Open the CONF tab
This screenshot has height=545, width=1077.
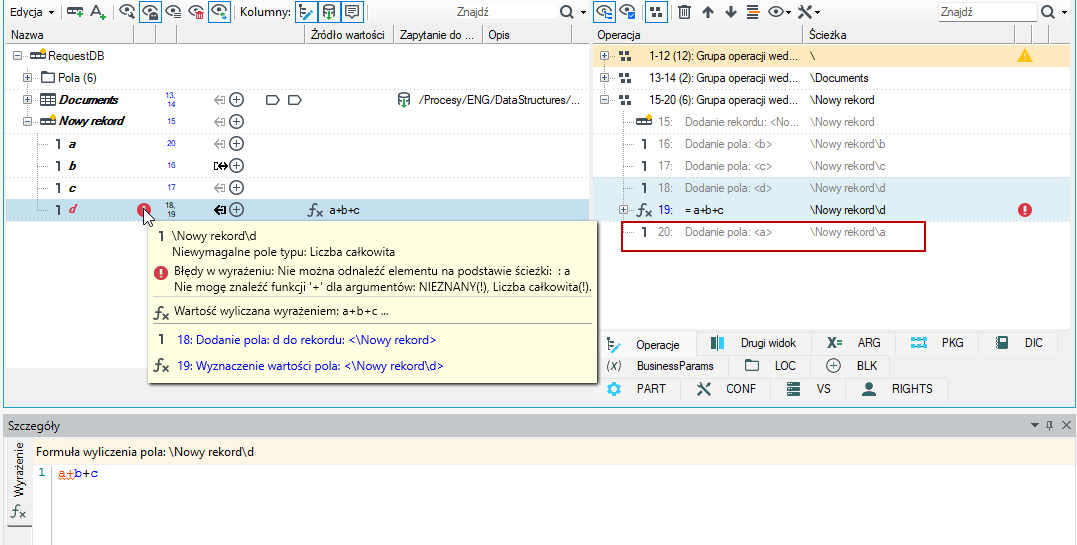tap(725, 389)
